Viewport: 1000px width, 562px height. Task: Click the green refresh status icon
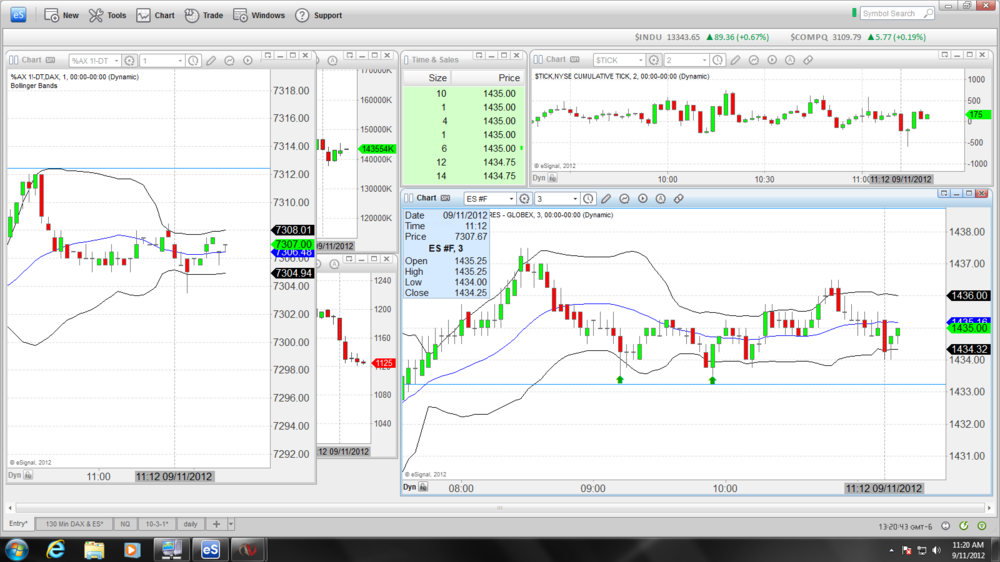pyautogui.click(x=964, y=526)
